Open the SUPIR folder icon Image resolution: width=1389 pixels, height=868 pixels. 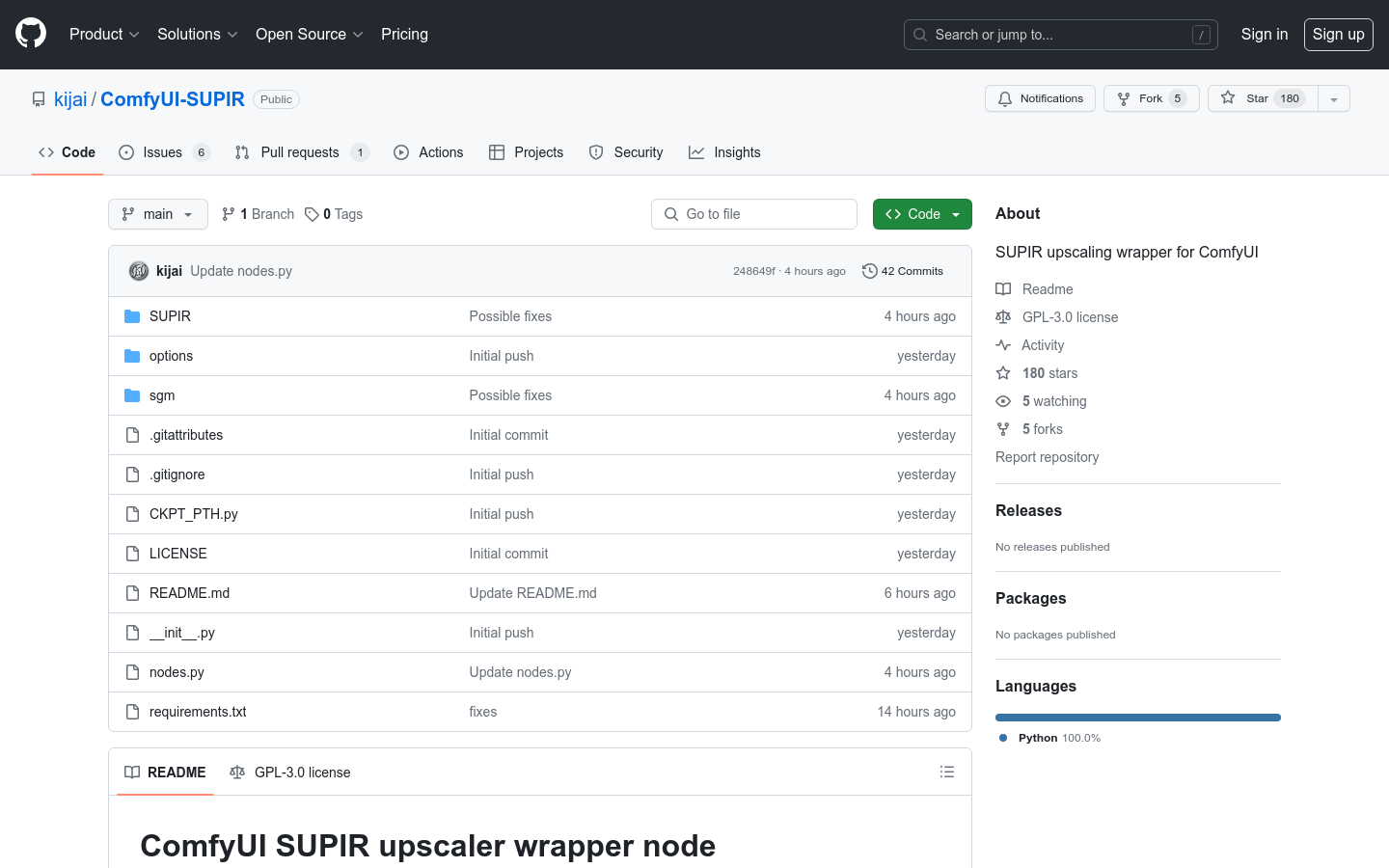point(132,316)
